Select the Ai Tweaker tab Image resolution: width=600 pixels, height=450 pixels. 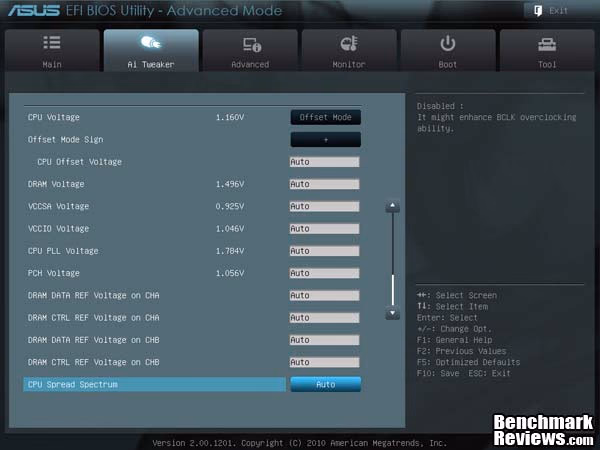[x=151, y=51]
